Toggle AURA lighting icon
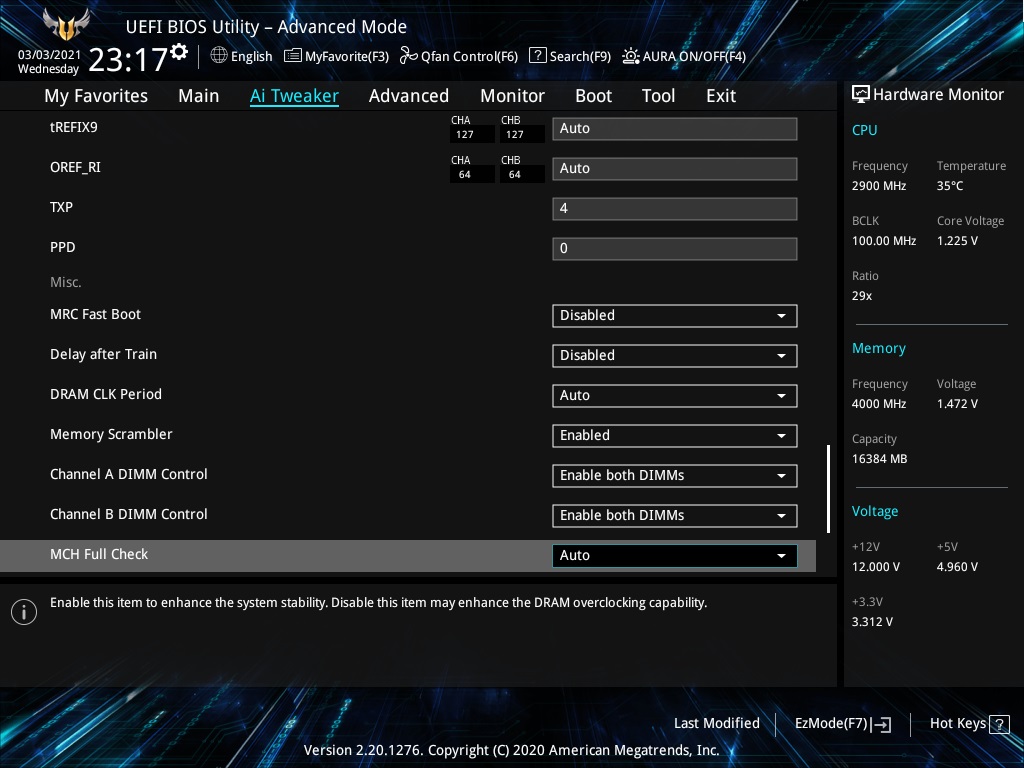 (x=630, y=56)
